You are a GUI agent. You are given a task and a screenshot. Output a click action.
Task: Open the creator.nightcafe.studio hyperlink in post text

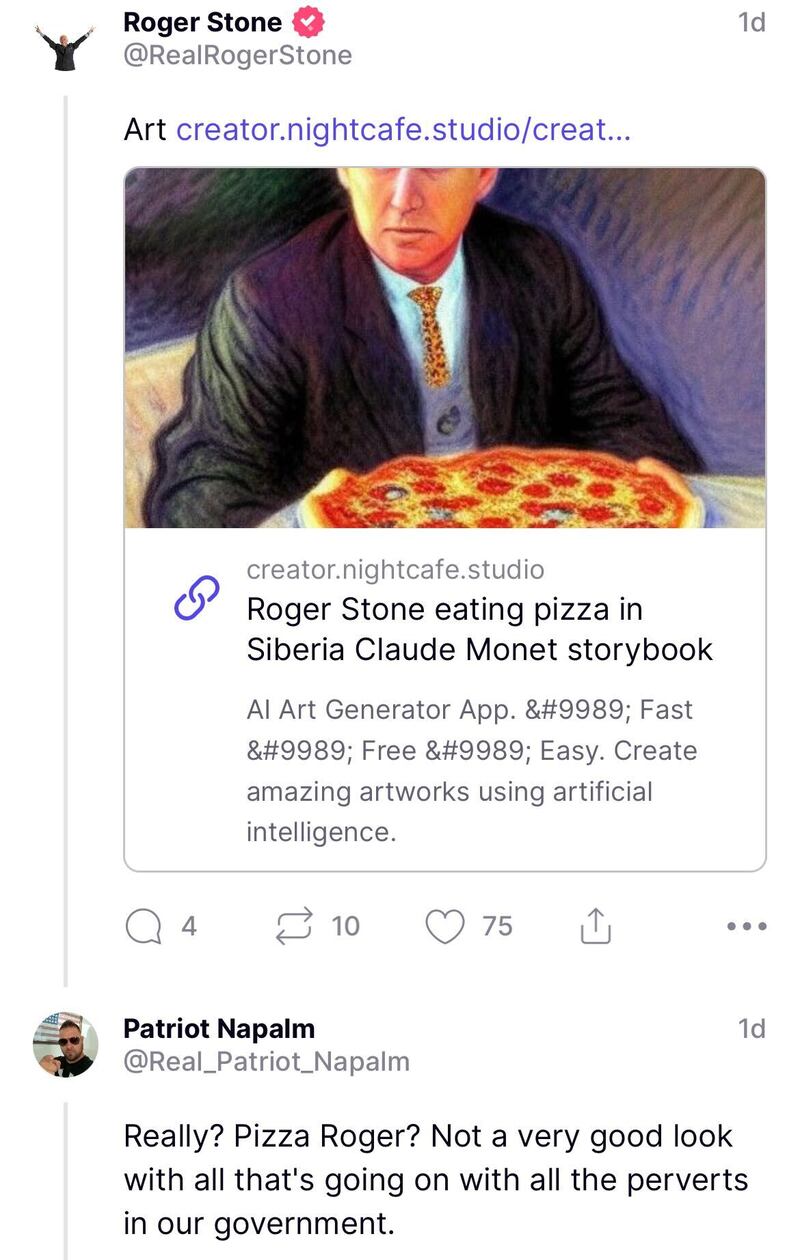[403, 129]
